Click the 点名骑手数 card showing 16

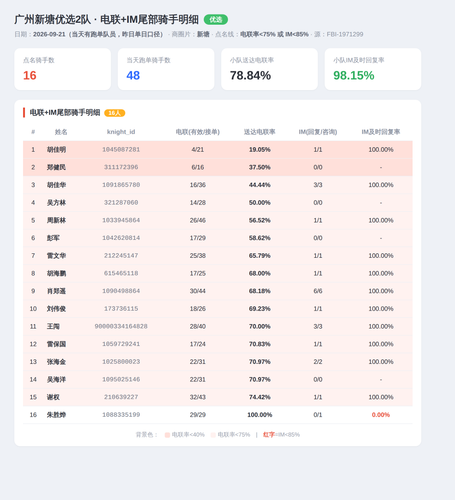(x=63, y=69)
